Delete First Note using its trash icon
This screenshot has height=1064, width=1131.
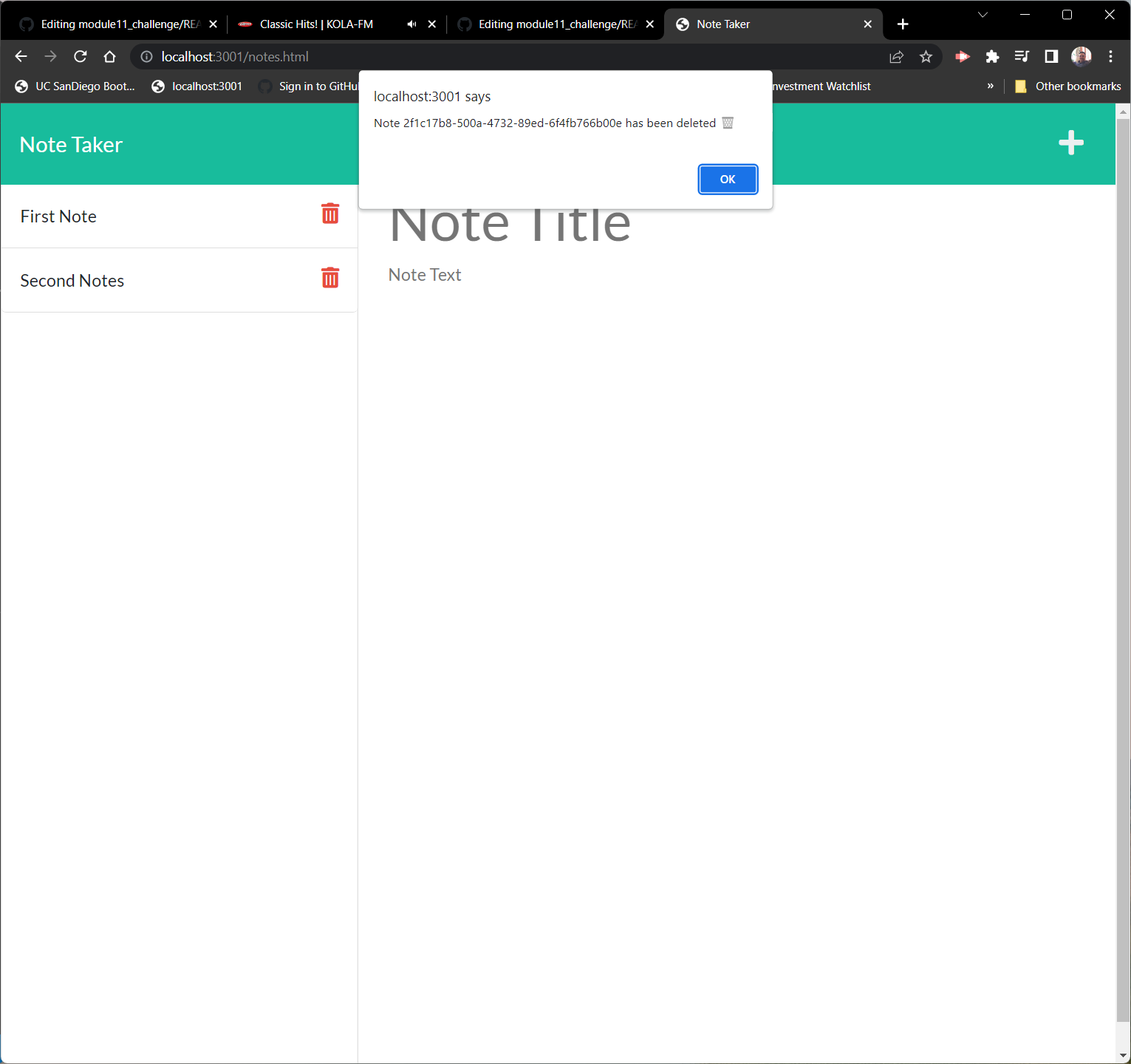330,214
